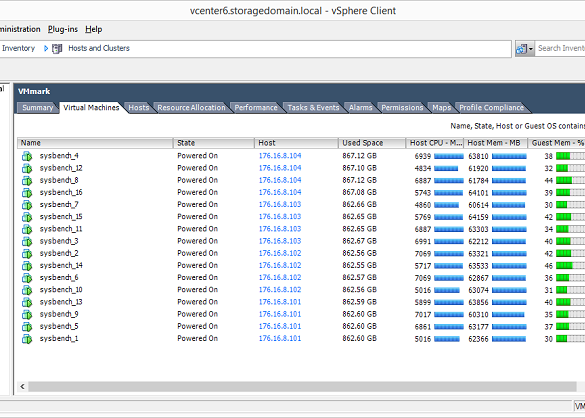Sort by the Used Space column header

click(x=372, y=143)
